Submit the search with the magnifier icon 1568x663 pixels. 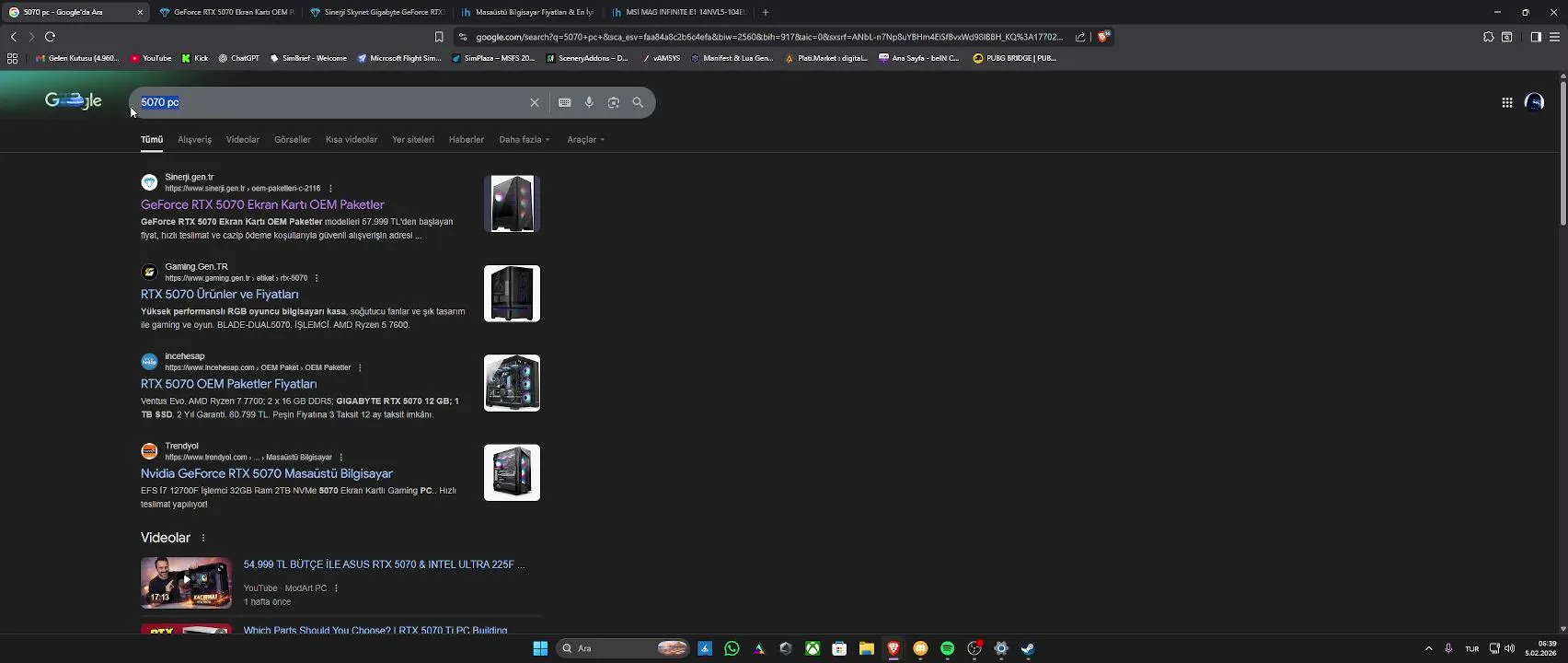[638, 102]
